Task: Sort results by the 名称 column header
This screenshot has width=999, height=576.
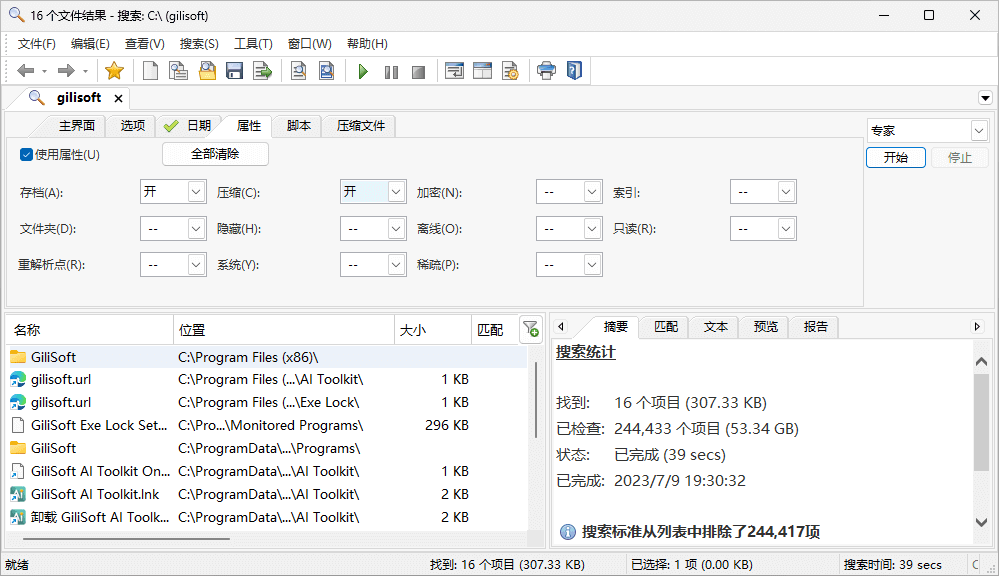Action: [x=90, y=329]
